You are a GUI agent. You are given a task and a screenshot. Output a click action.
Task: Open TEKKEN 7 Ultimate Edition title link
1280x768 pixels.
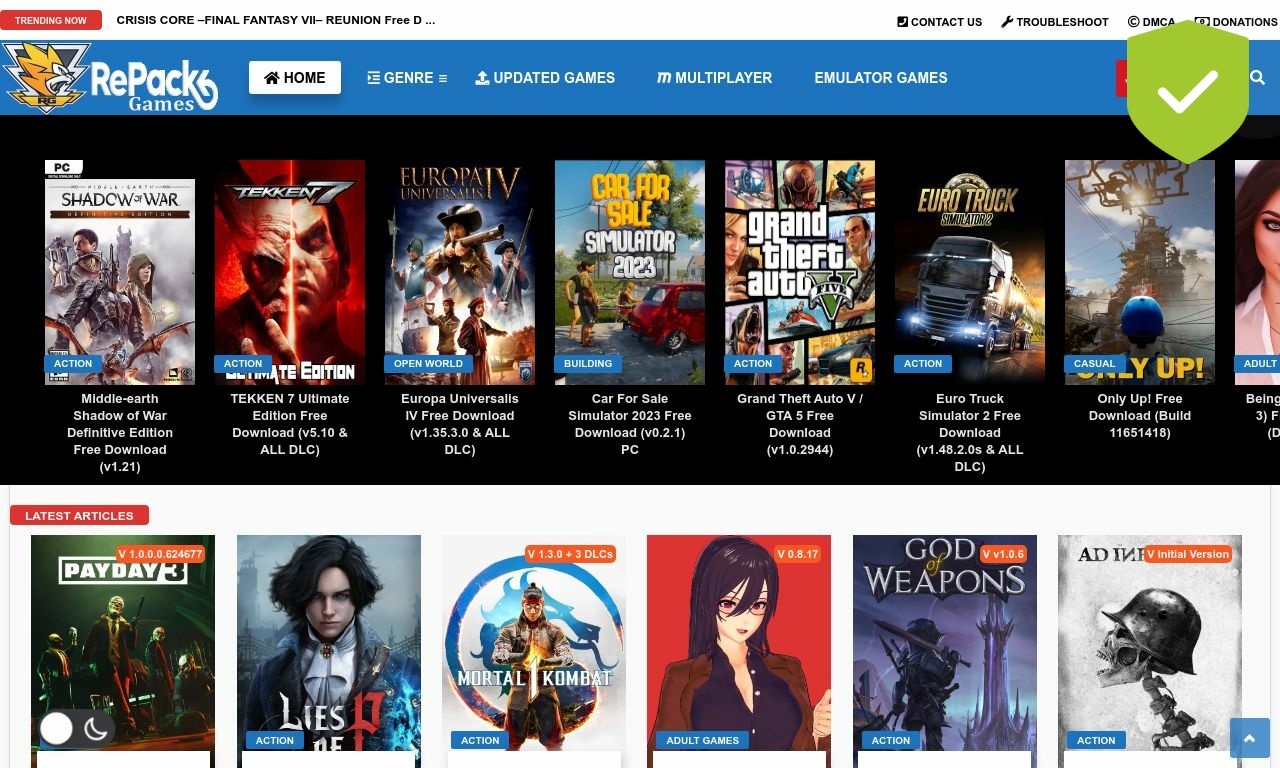click(x=290, y=424)
